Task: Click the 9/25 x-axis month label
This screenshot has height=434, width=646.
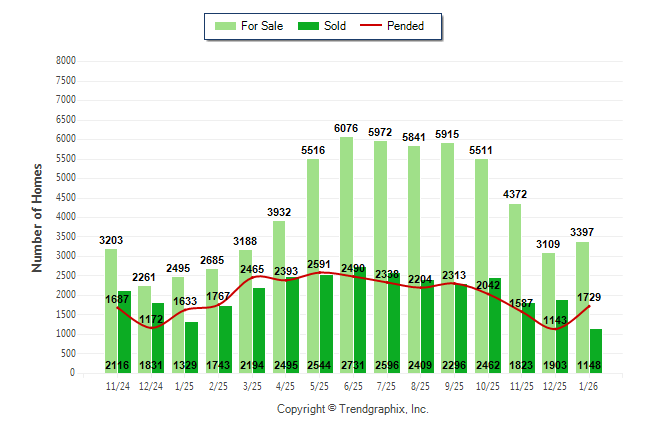Action: (455, 384)
